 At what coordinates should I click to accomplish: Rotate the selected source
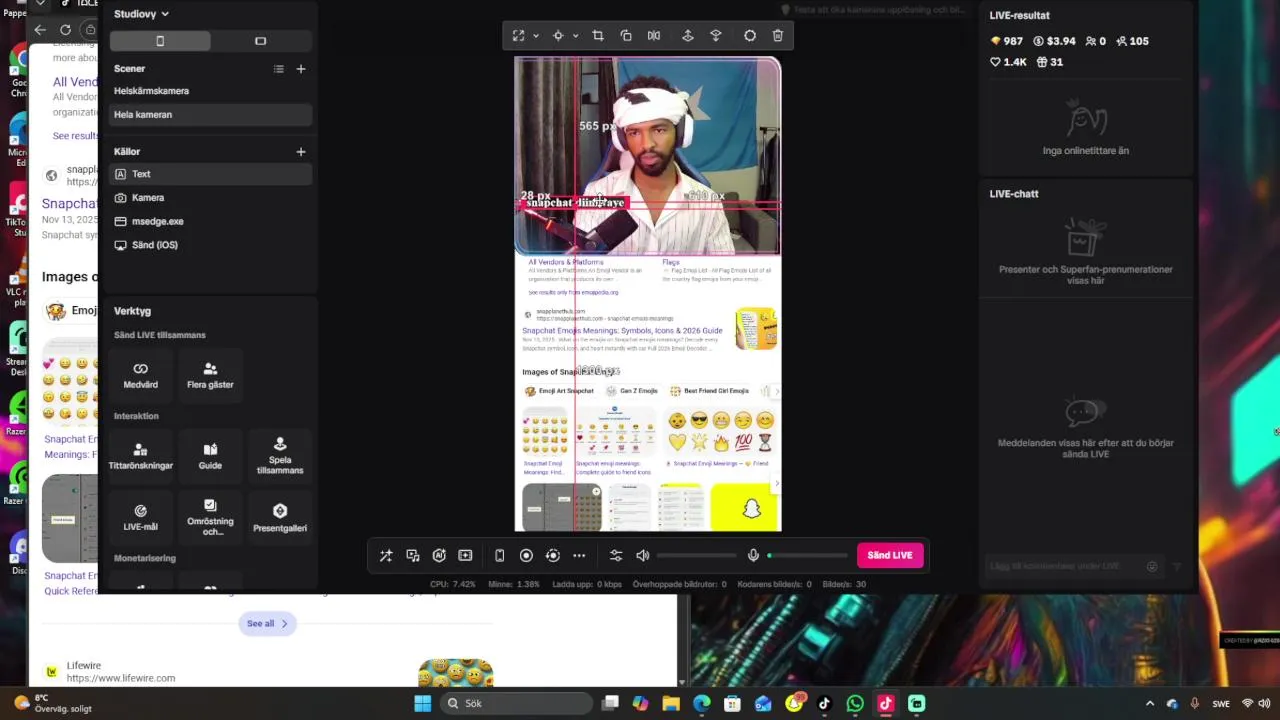pos(626,36)
